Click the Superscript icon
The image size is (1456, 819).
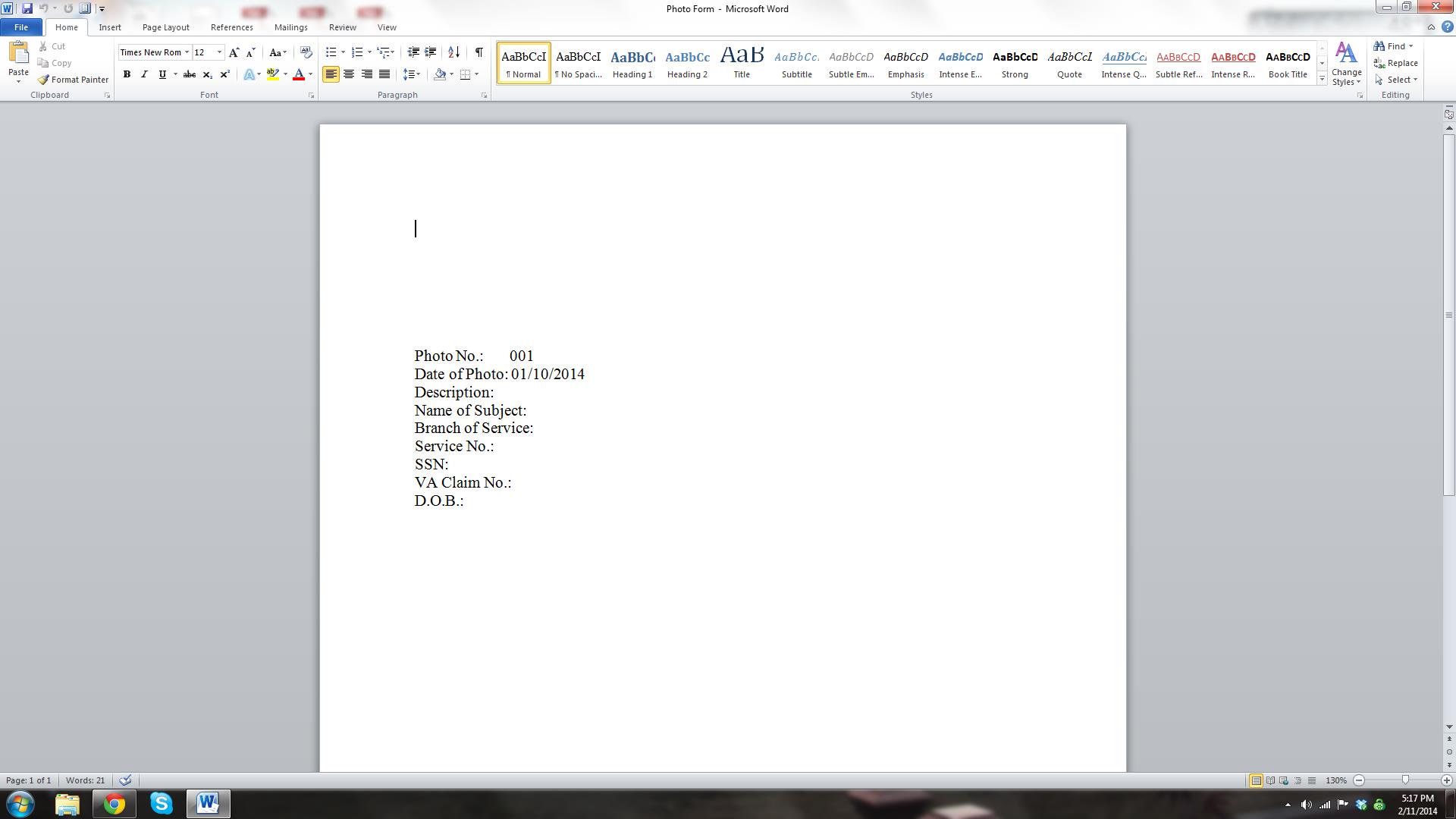(224, 74)
